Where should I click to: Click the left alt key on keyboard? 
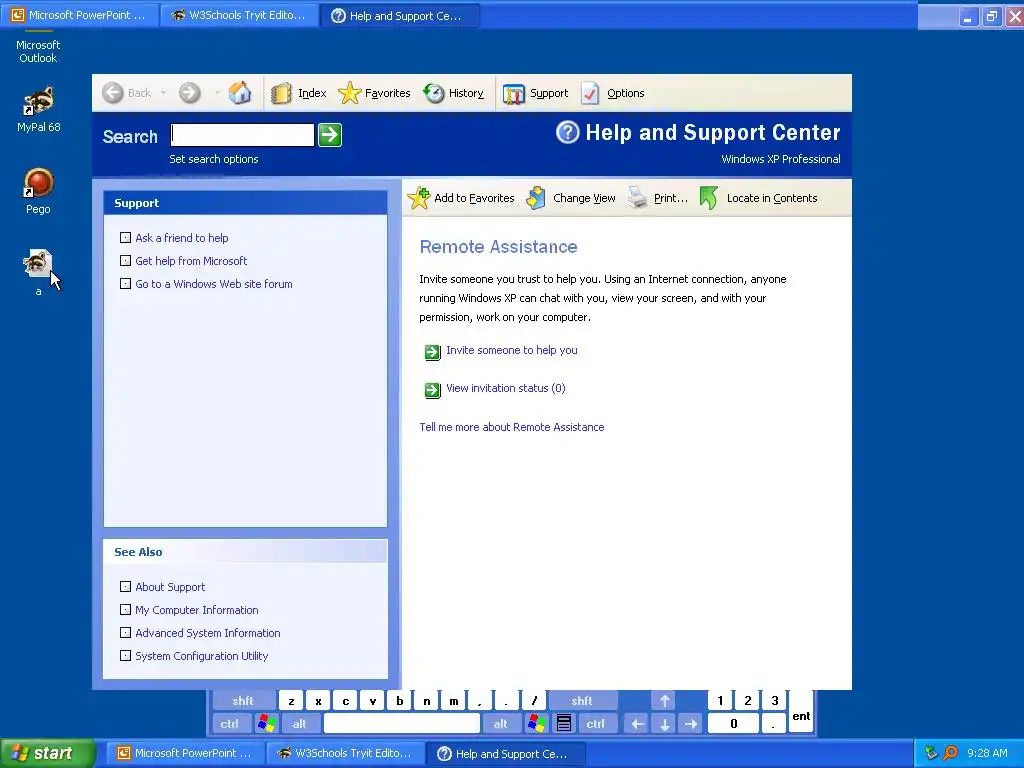[299, 724]
